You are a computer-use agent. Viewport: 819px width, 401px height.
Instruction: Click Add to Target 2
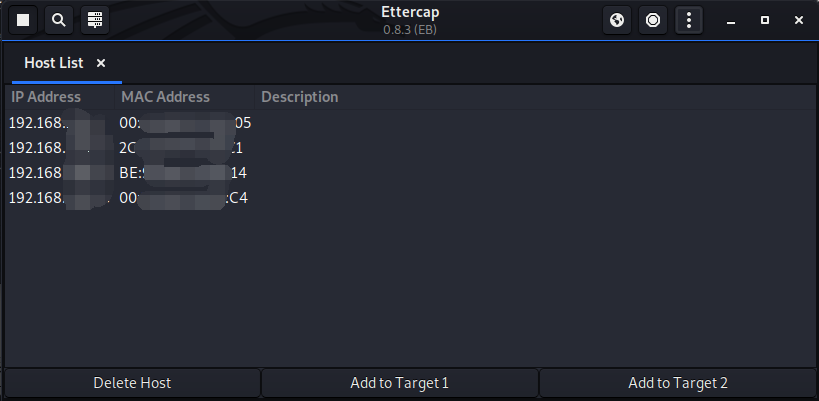677,383
